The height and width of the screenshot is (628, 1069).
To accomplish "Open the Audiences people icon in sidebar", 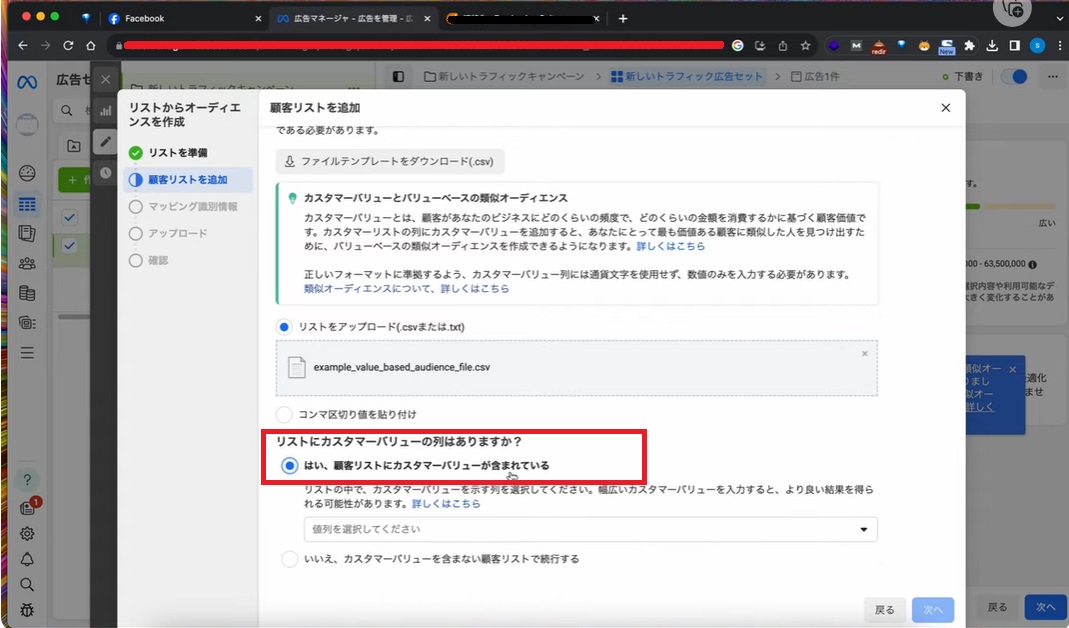I will 27,264.
